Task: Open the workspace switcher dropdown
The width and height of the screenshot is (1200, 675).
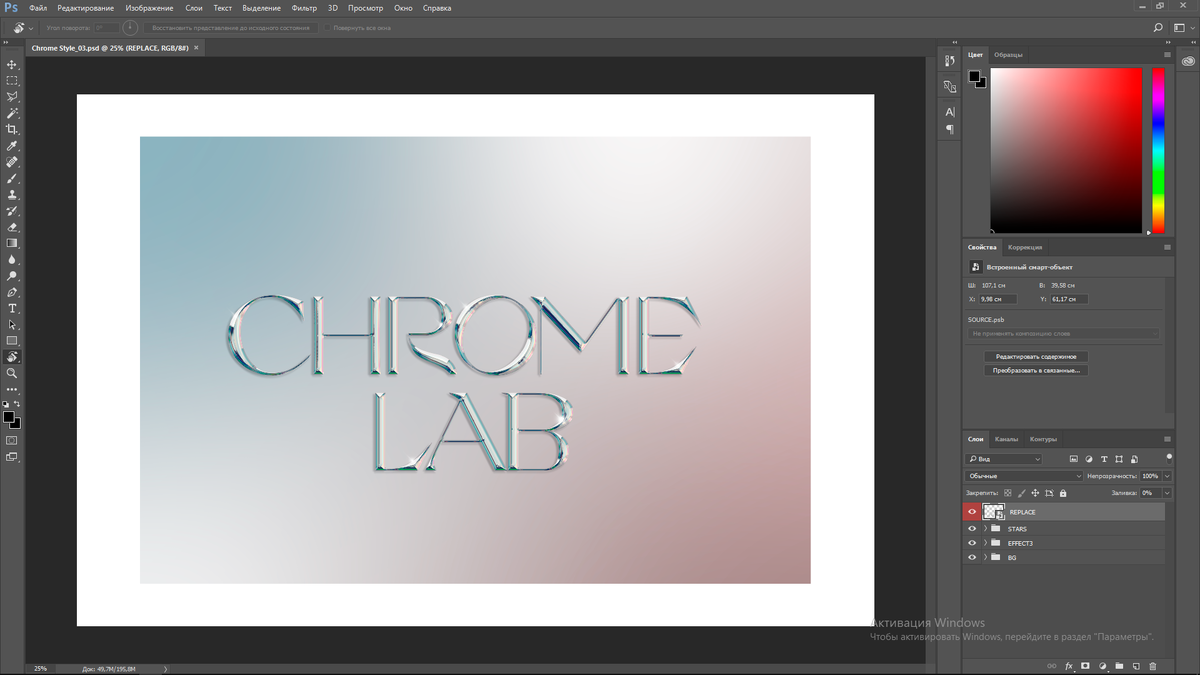Action: (1182, 28)
